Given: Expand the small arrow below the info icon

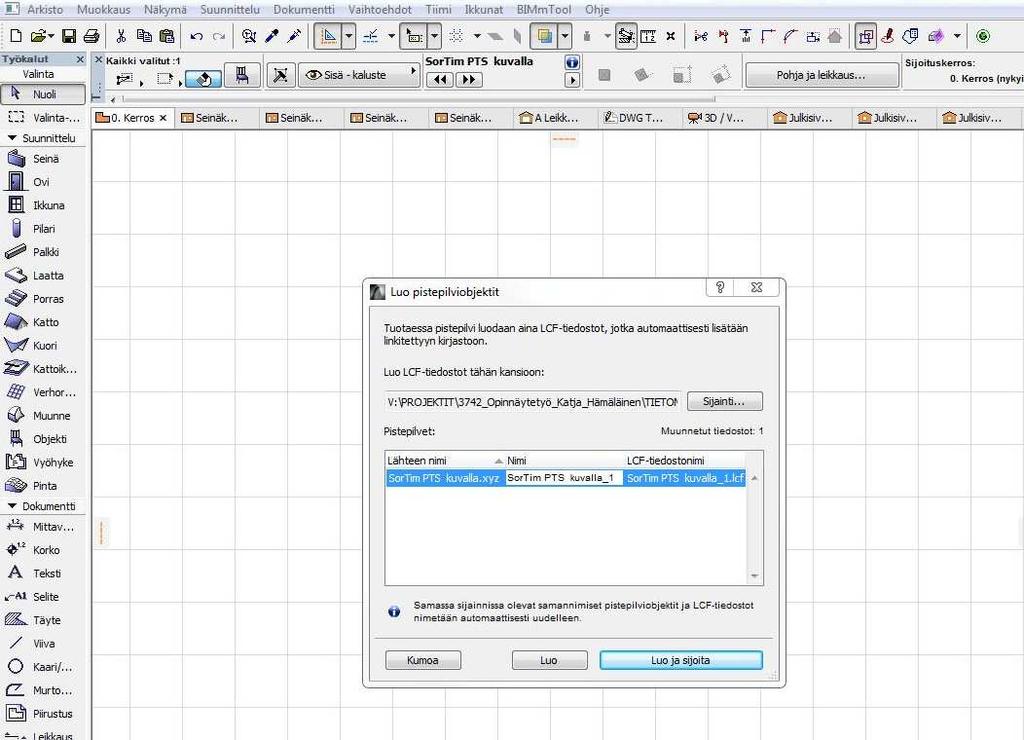Looking at the screenshot, I should point(572,80).
